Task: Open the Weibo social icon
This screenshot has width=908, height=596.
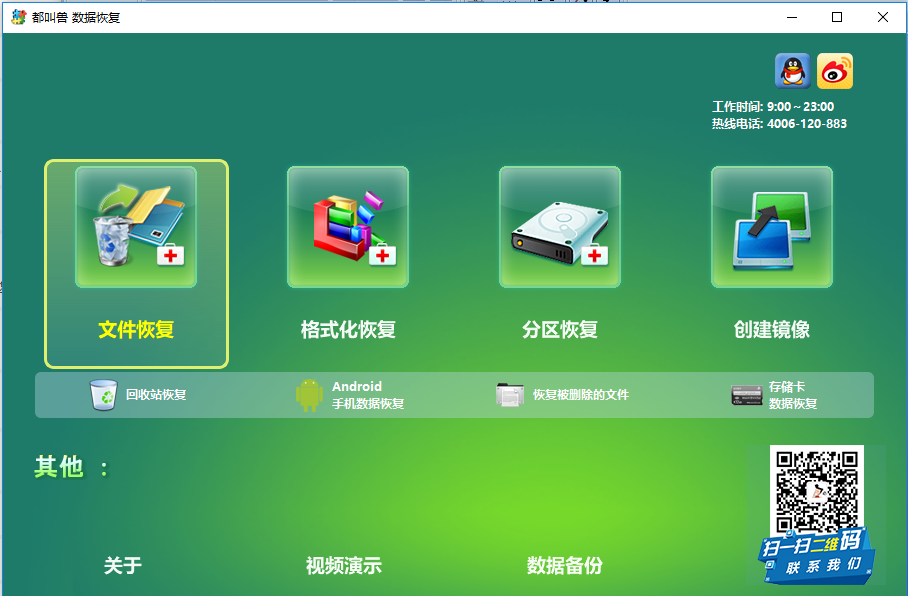Action: [835, 71]
